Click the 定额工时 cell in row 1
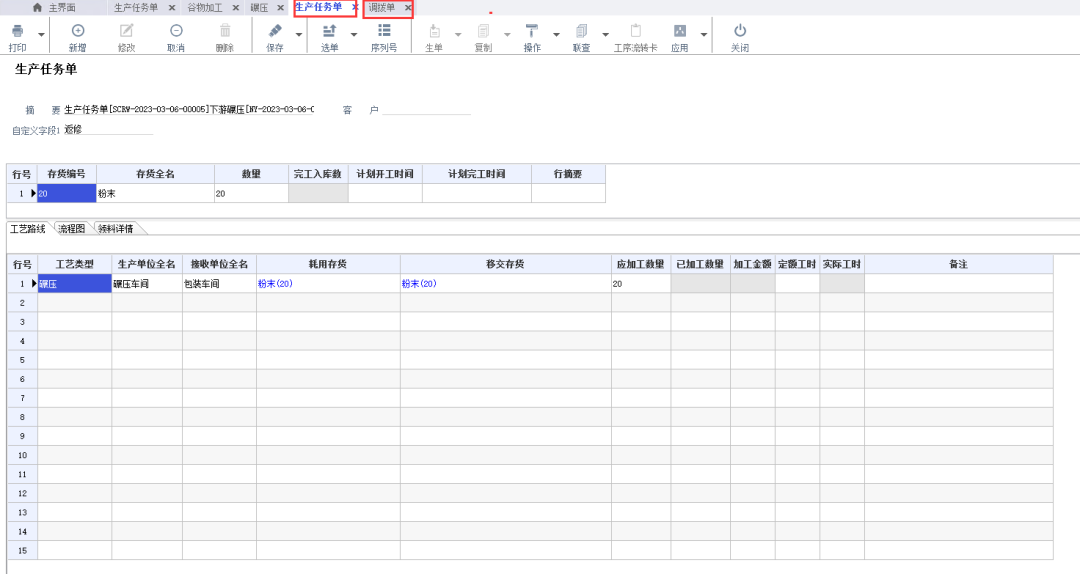The height and width of the screenshot is (574, 1080). click(797, 284)
